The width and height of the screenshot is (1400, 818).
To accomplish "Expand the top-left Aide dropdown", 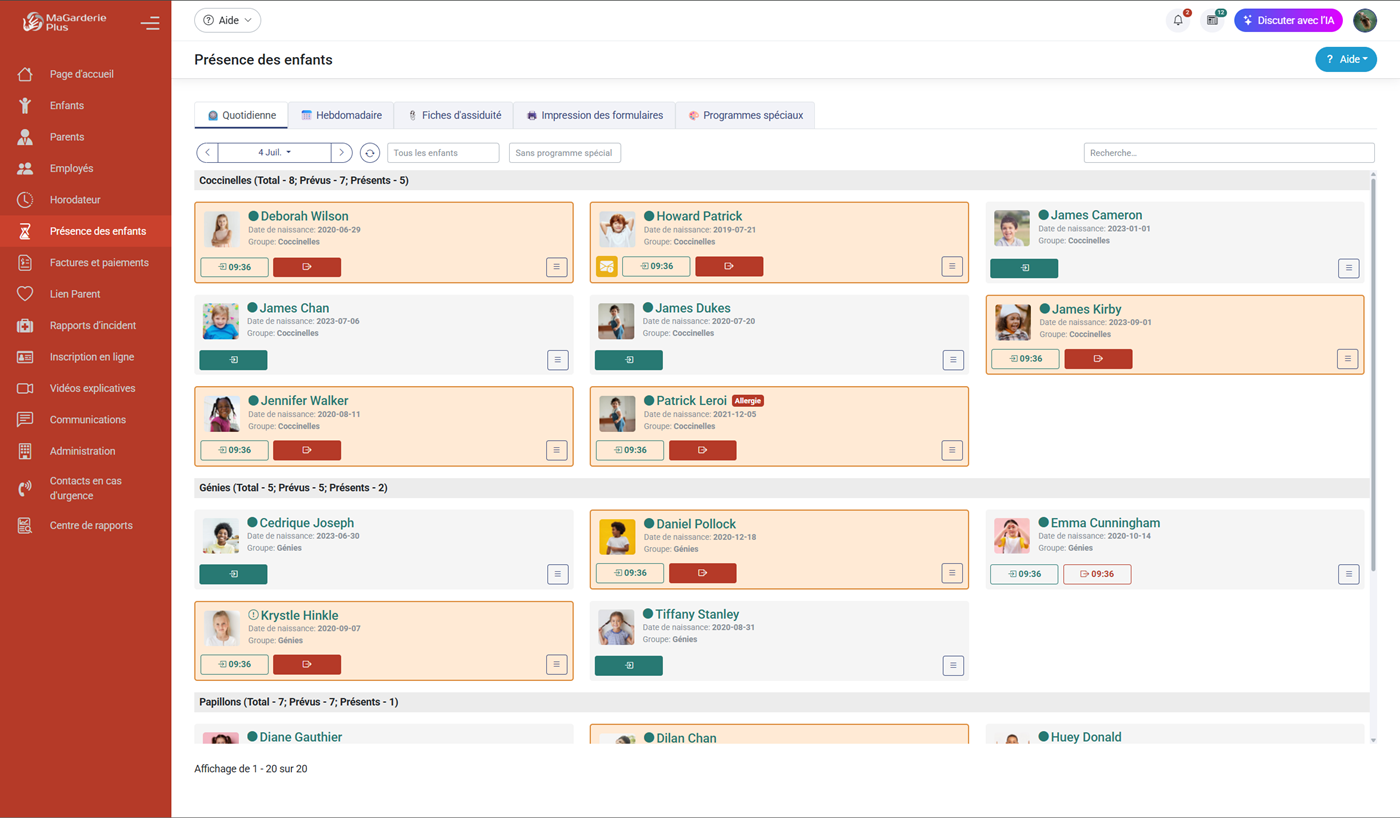I will (227, 20).
